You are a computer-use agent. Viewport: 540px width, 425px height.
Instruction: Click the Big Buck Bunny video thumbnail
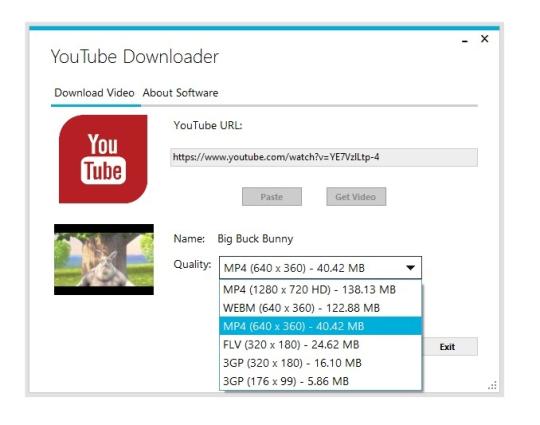[x=104, y=259]
